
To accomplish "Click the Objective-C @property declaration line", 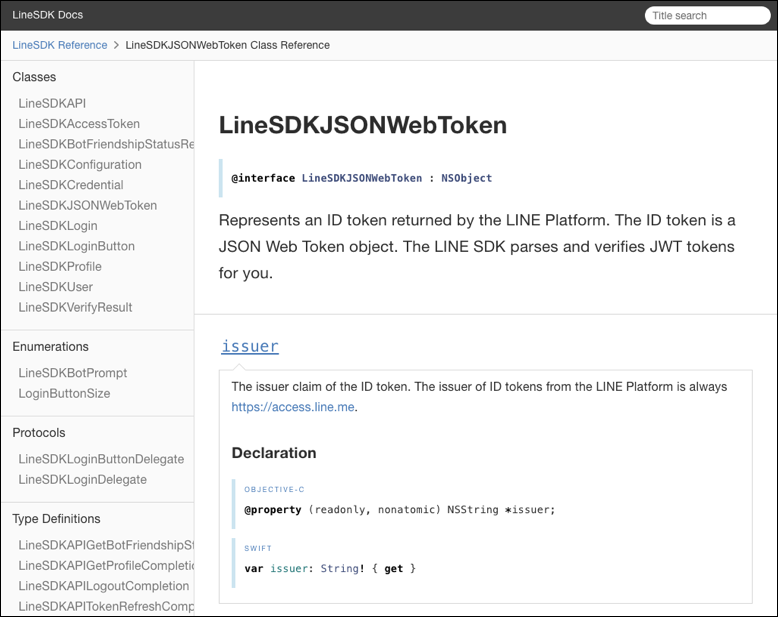I will coord(400,509).
